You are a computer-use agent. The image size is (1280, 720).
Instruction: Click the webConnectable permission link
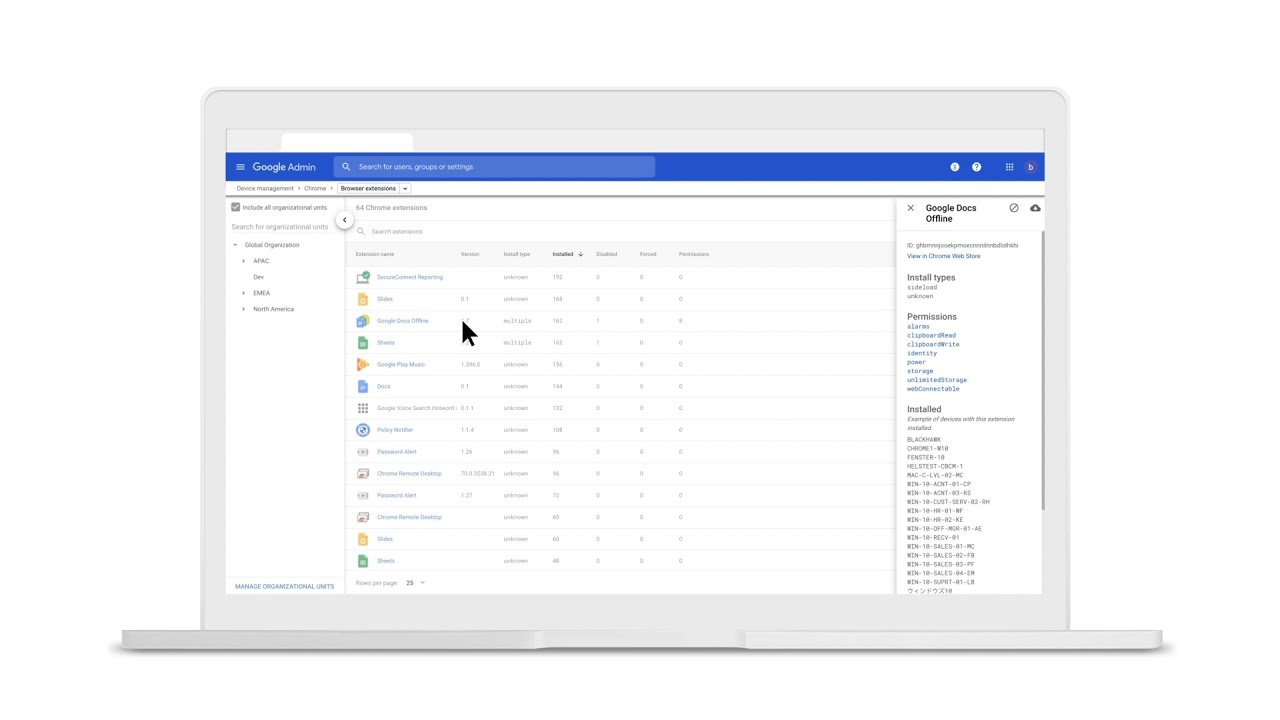coord(933,389)
